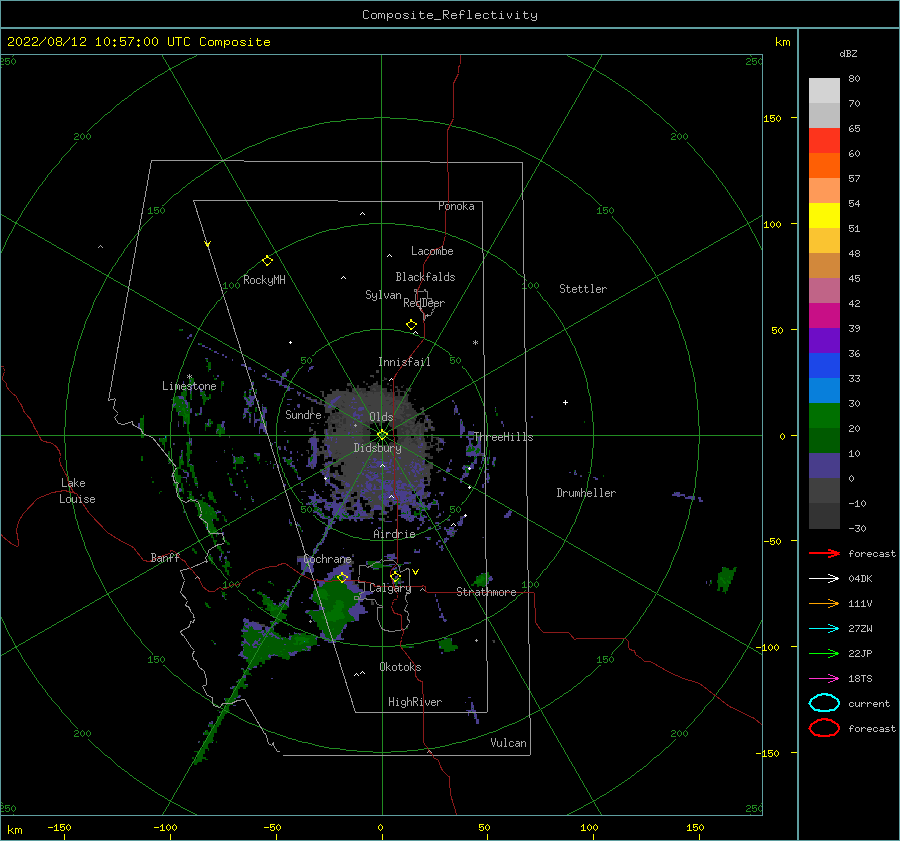Click the Okotoks label
The height and width of the screenshot is (841, 900).
click(400, 667)
